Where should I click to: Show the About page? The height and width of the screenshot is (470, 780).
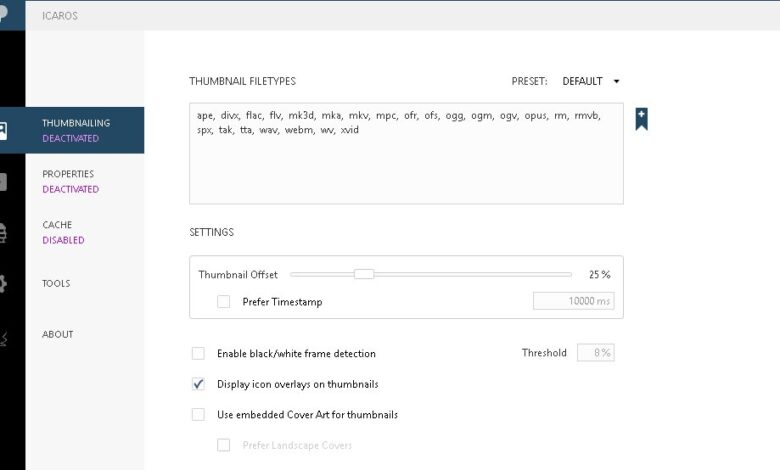tap(57, 334)
